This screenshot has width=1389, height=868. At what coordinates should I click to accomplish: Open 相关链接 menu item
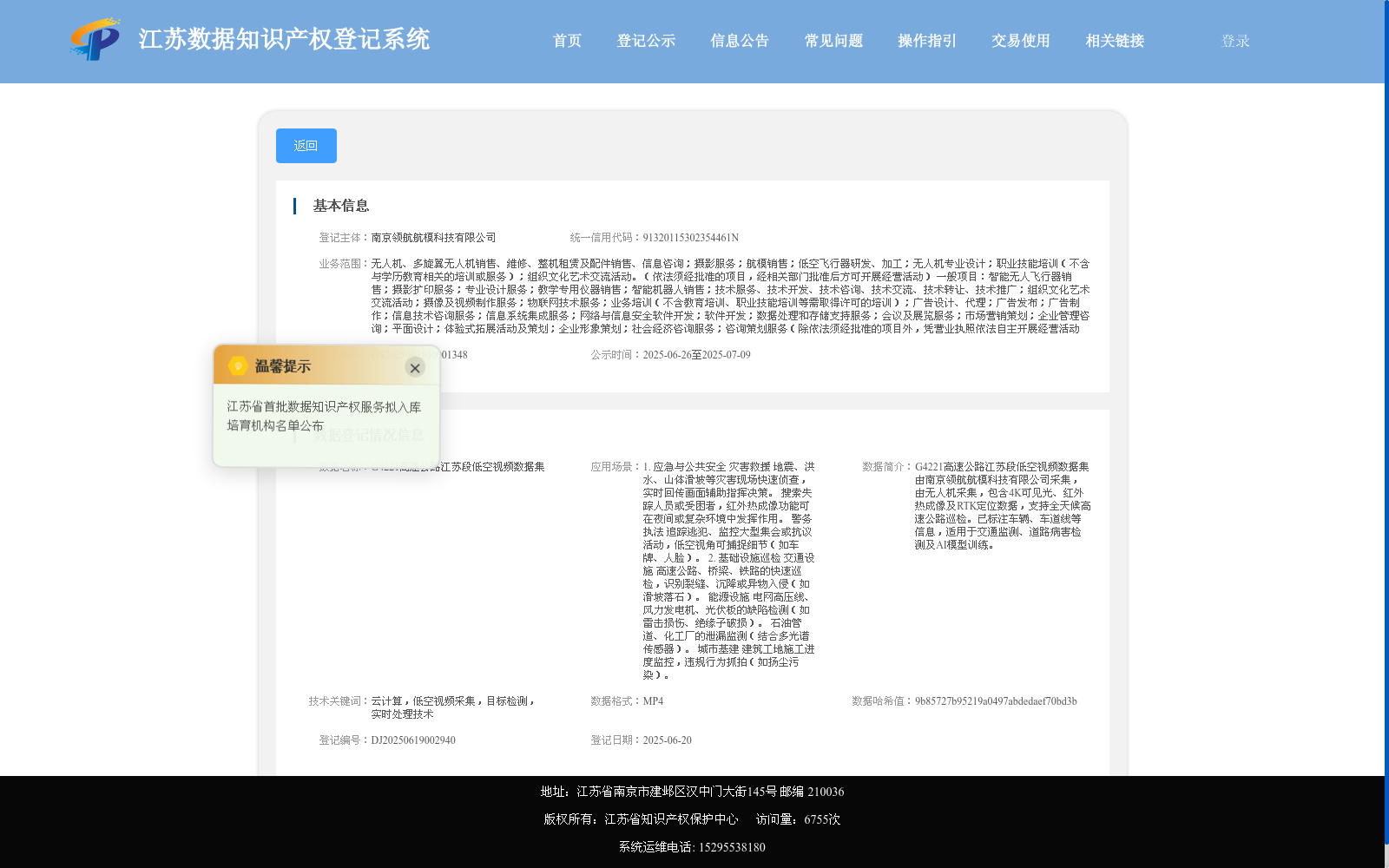coord(1115,41)
